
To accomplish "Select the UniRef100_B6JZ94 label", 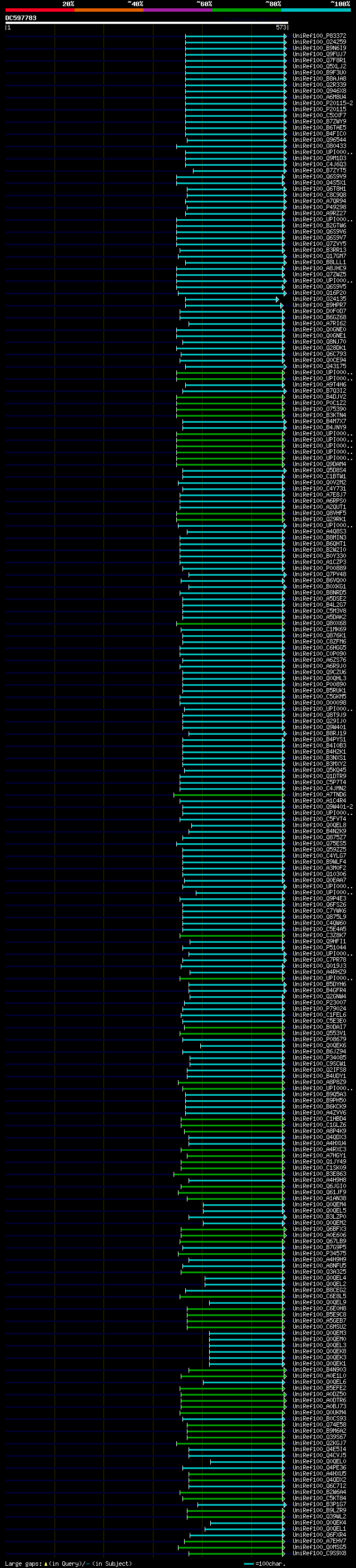I will 319,1052.
